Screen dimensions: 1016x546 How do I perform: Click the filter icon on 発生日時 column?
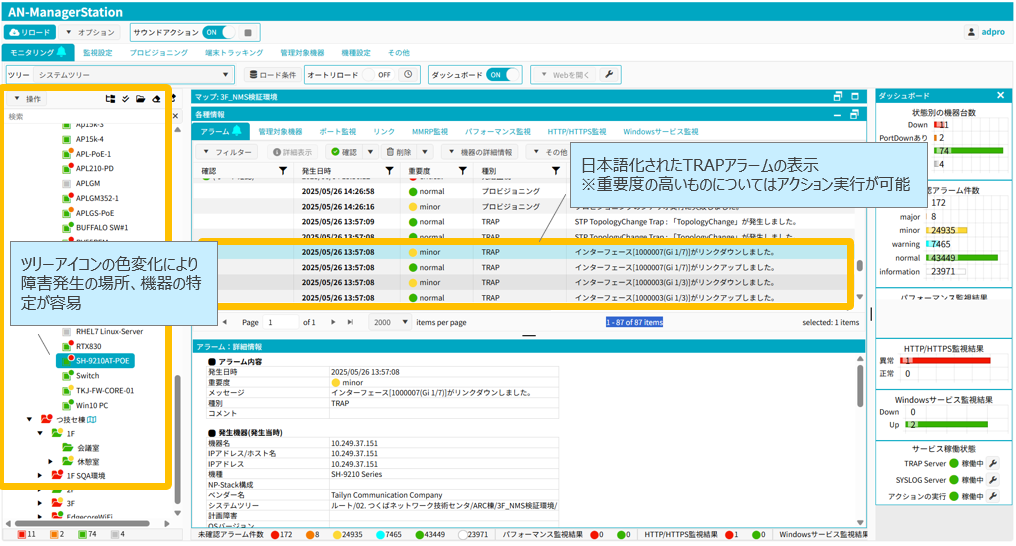(390, 171)
